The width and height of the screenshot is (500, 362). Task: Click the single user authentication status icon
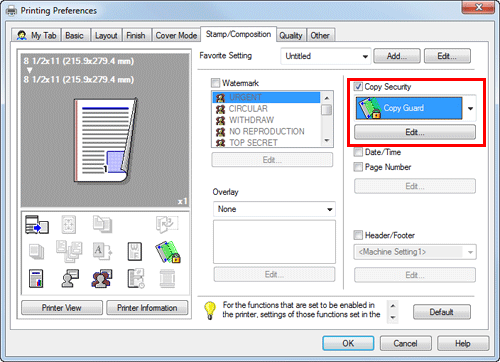70,279
